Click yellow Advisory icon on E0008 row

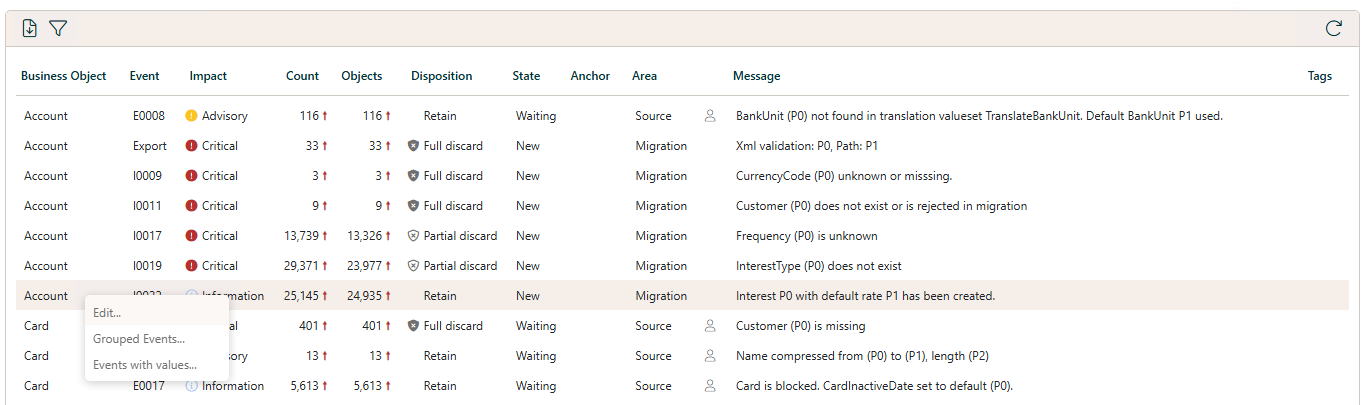click(x=192, y=116)
